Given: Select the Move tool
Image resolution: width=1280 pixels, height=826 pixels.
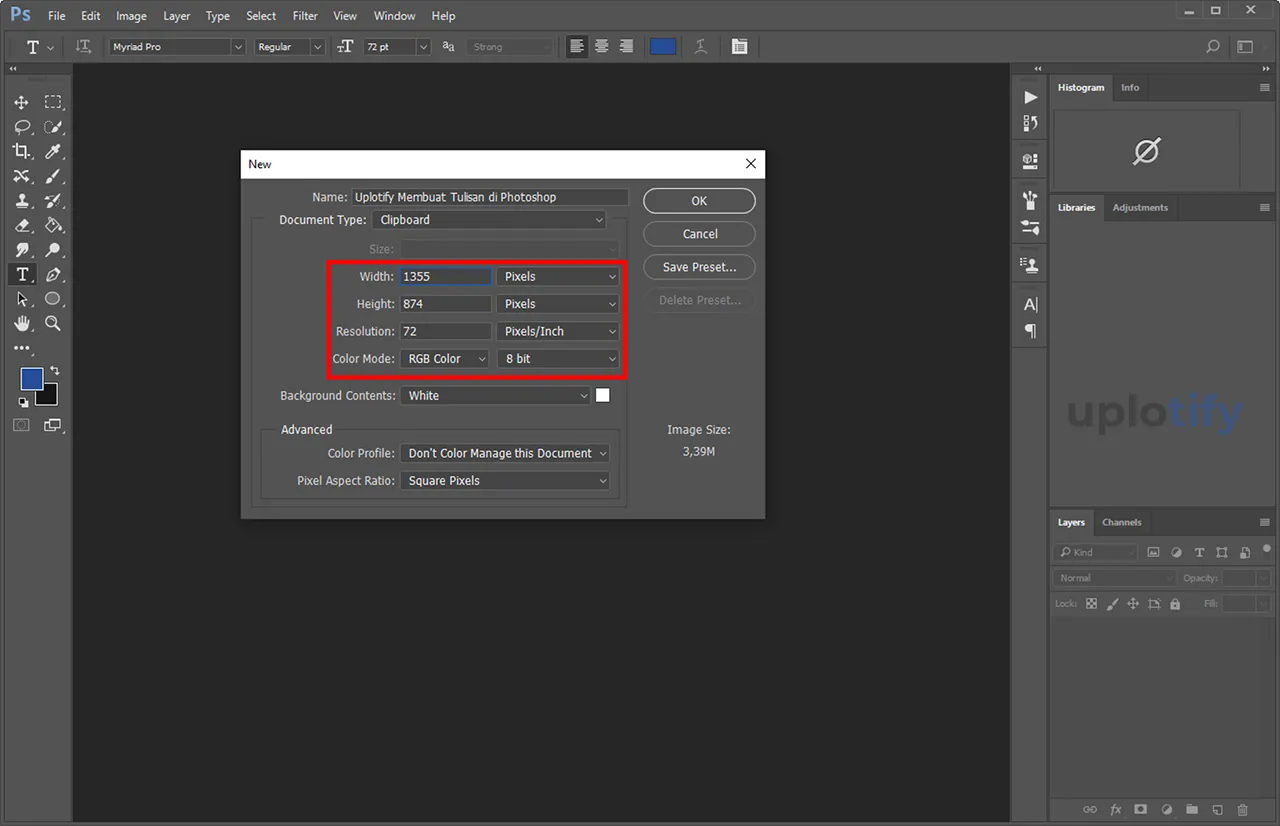Looking at the screenshot, I should pyautogui.click(x=21, y=102).
